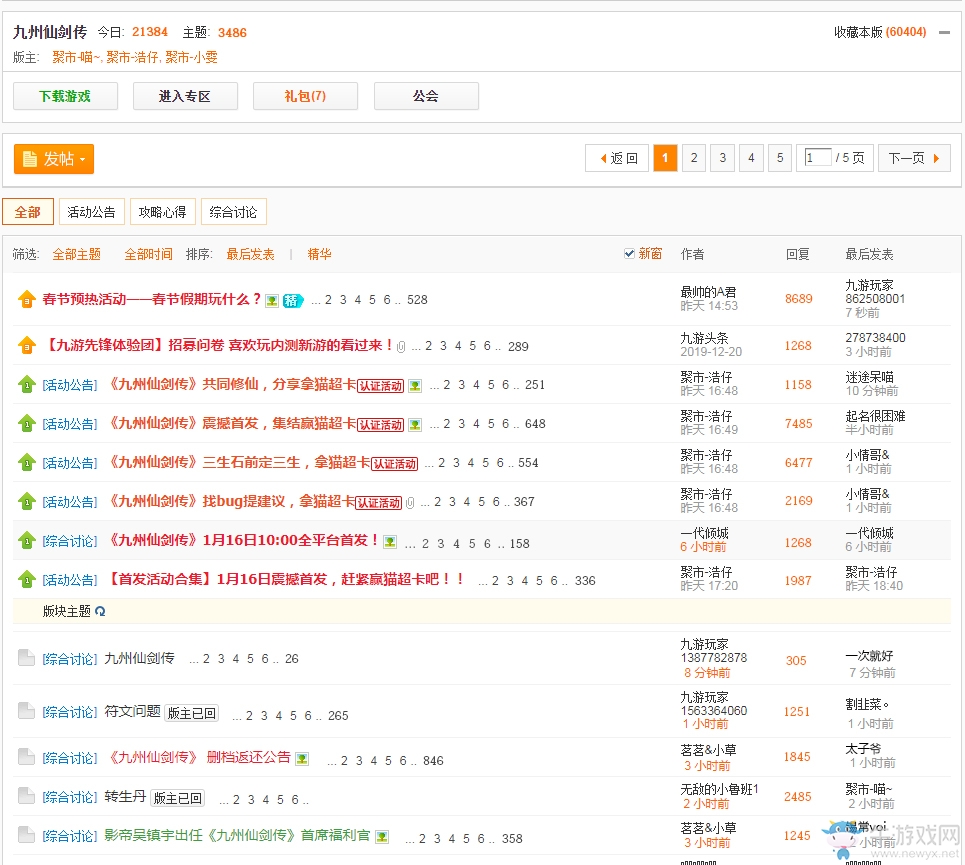Click the 返回 button
The width and height of the screenshot is (965, 865).
tap(617, 158)
